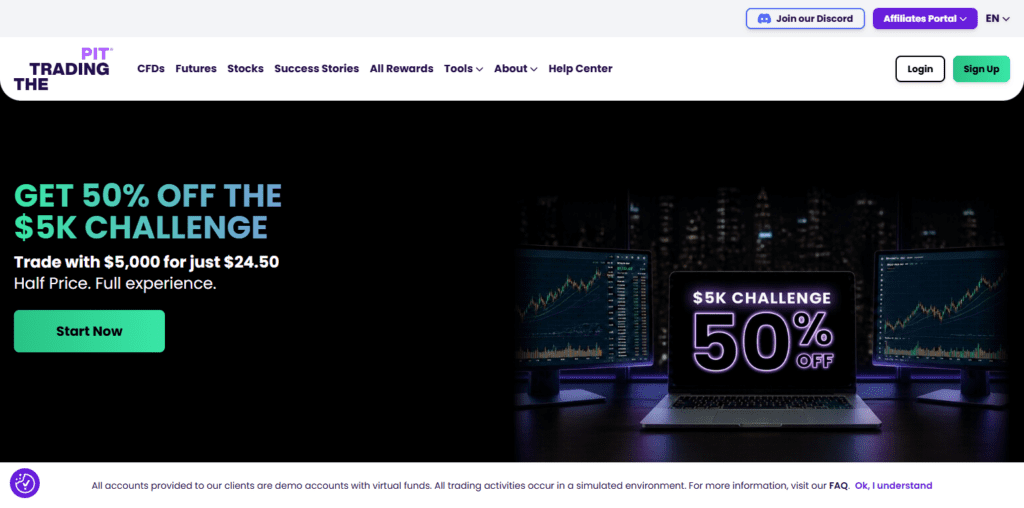Click the Start Now button
1024x508 pixels.
pos(89,331)
